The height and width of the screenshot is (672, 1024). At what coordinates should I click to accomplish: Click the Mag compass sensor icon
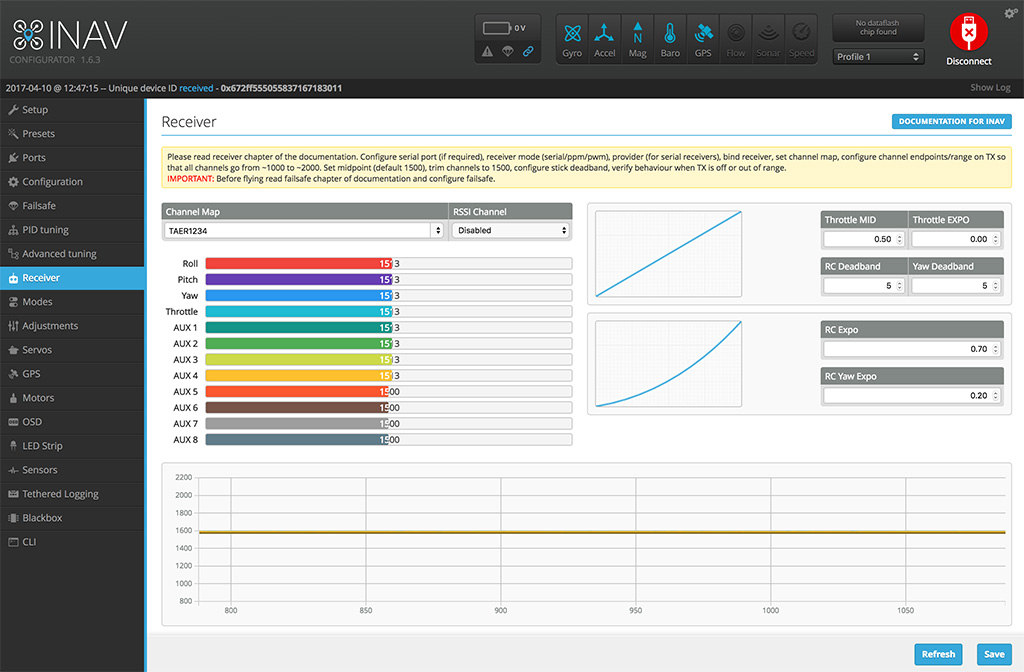click(x=638, y=39)
